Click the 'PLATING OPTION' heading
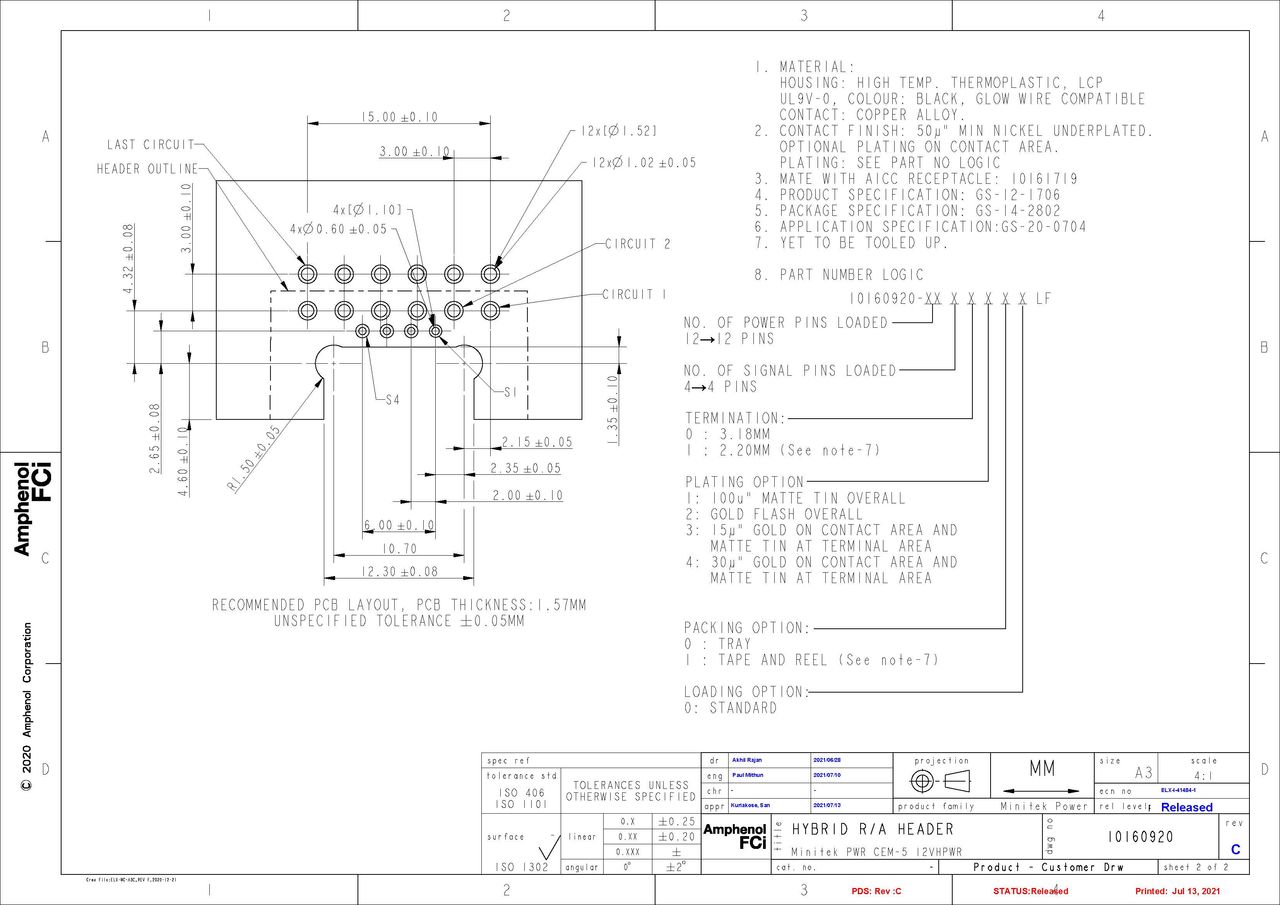The width and height of the screenshot is (1280, 905). tap(744, 482)
